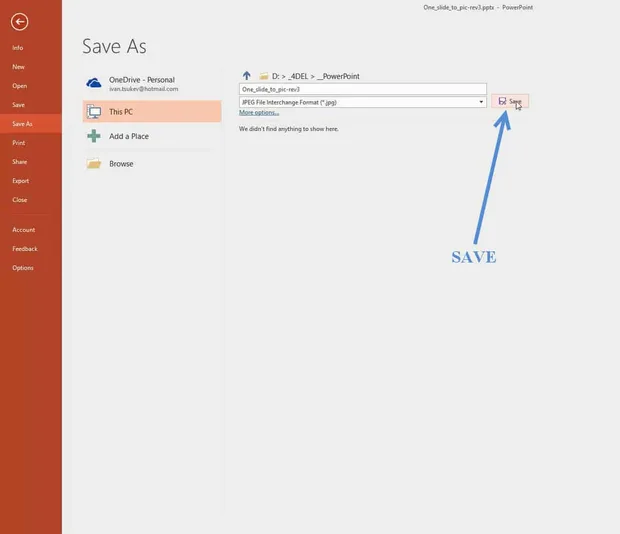Open the Info page
620x534 pixels.
pos(18,48)
